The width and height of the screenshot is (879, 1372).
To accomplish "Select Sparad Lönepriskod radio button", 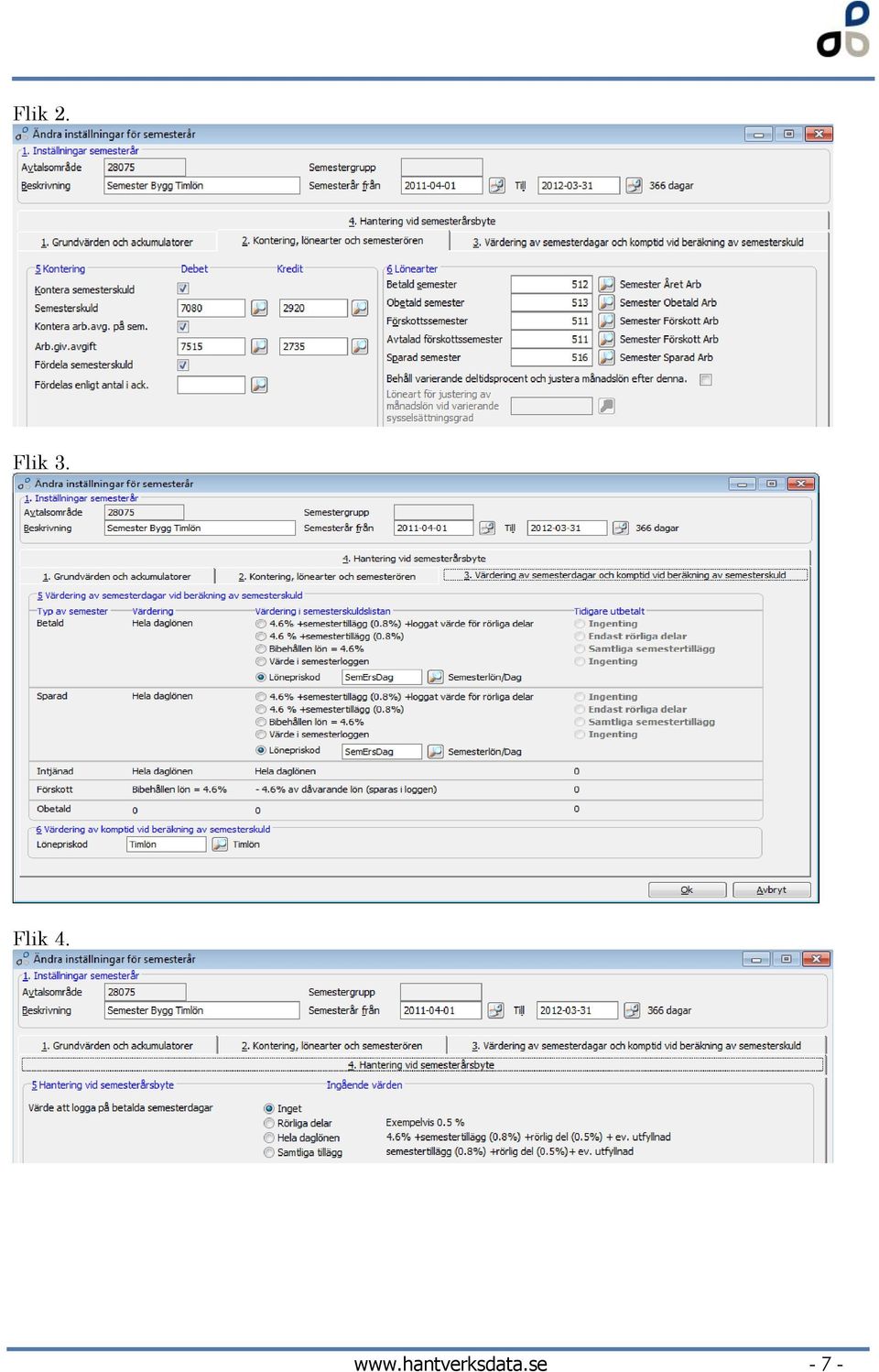I will [261, 750].
